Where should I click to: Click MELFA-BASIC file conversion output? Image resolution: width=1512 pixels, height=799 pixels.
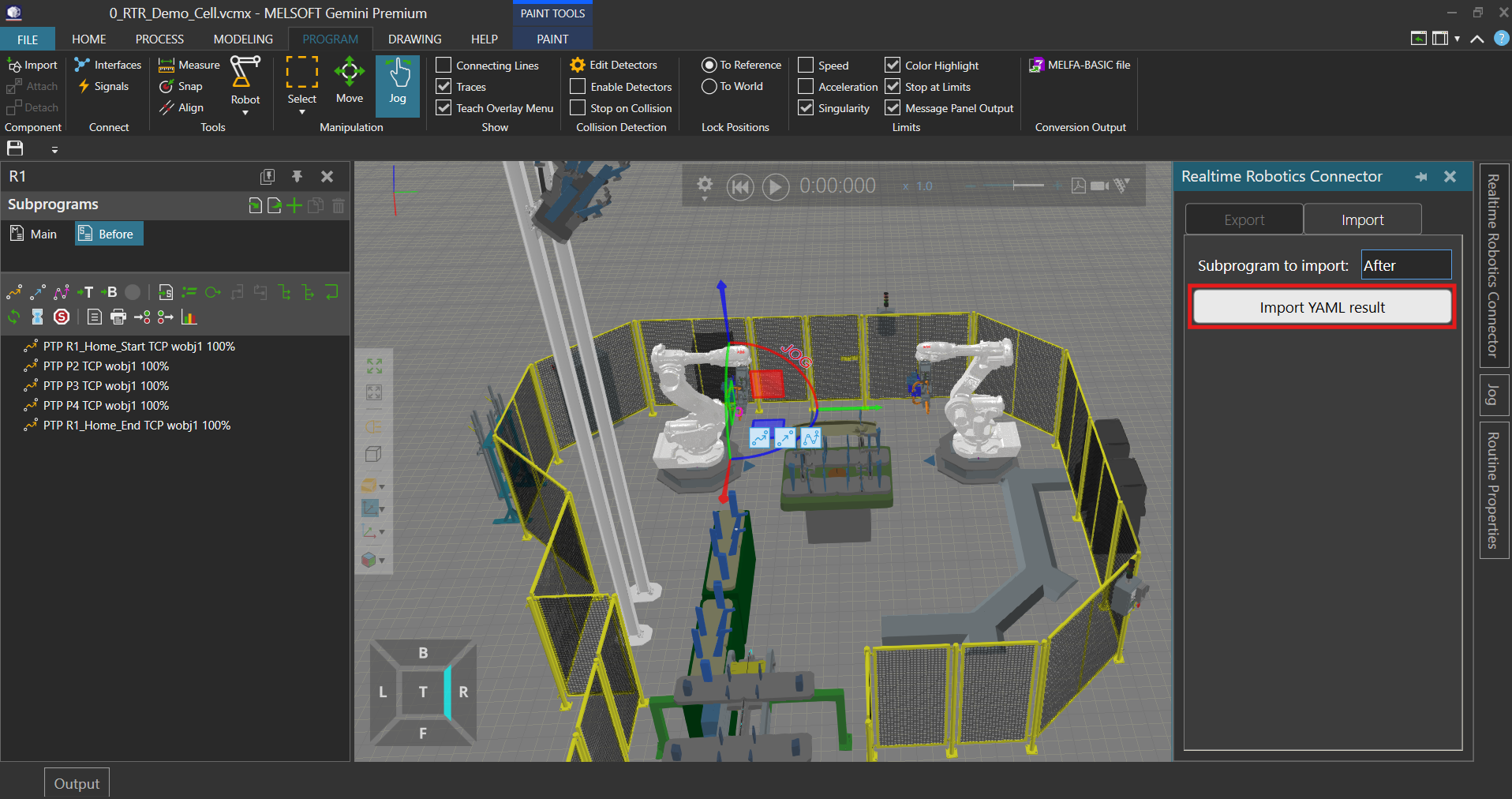[1080, 65]
